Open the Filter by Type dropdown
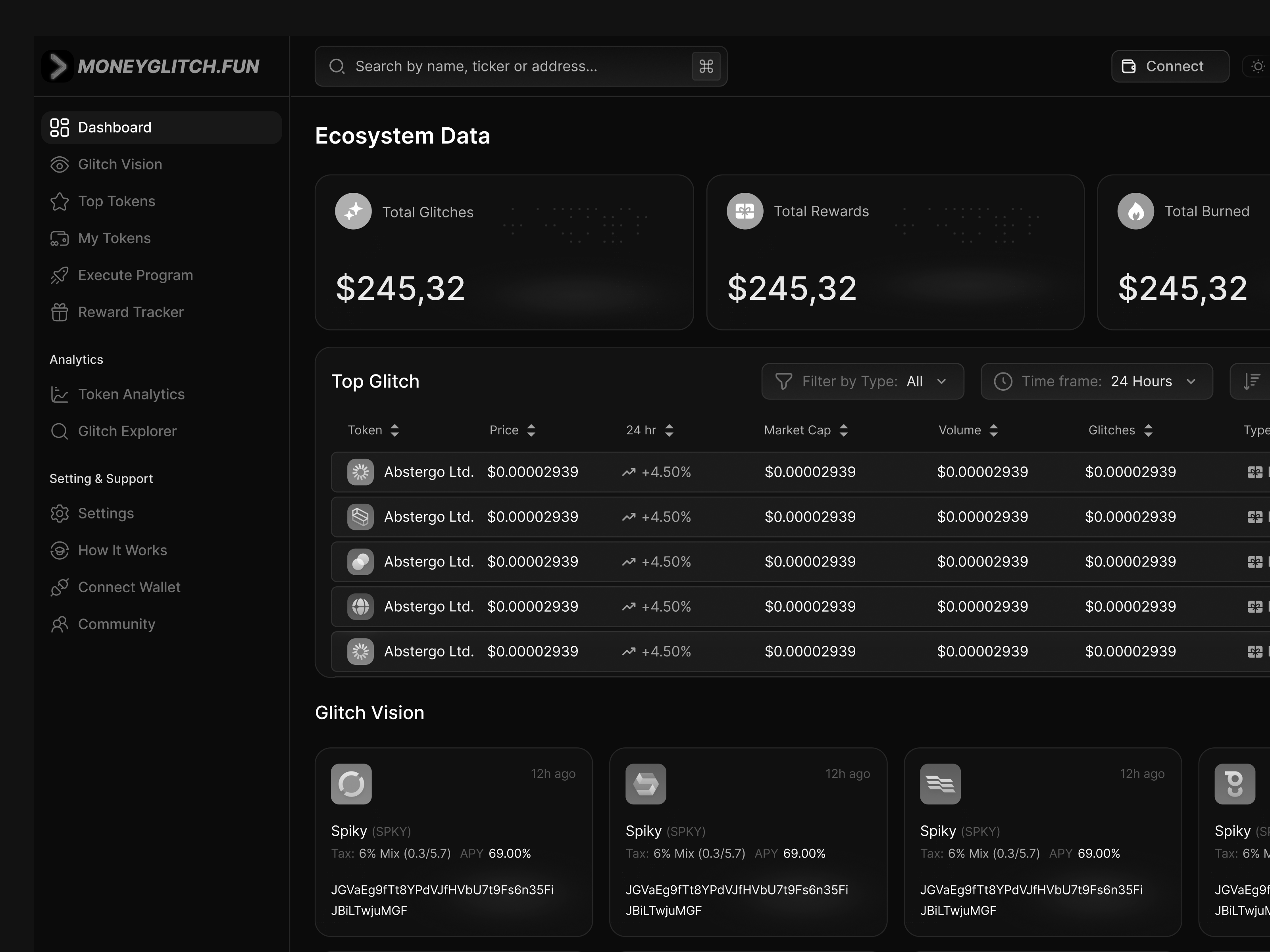The image size is (1270, 952). pos(862,381)
